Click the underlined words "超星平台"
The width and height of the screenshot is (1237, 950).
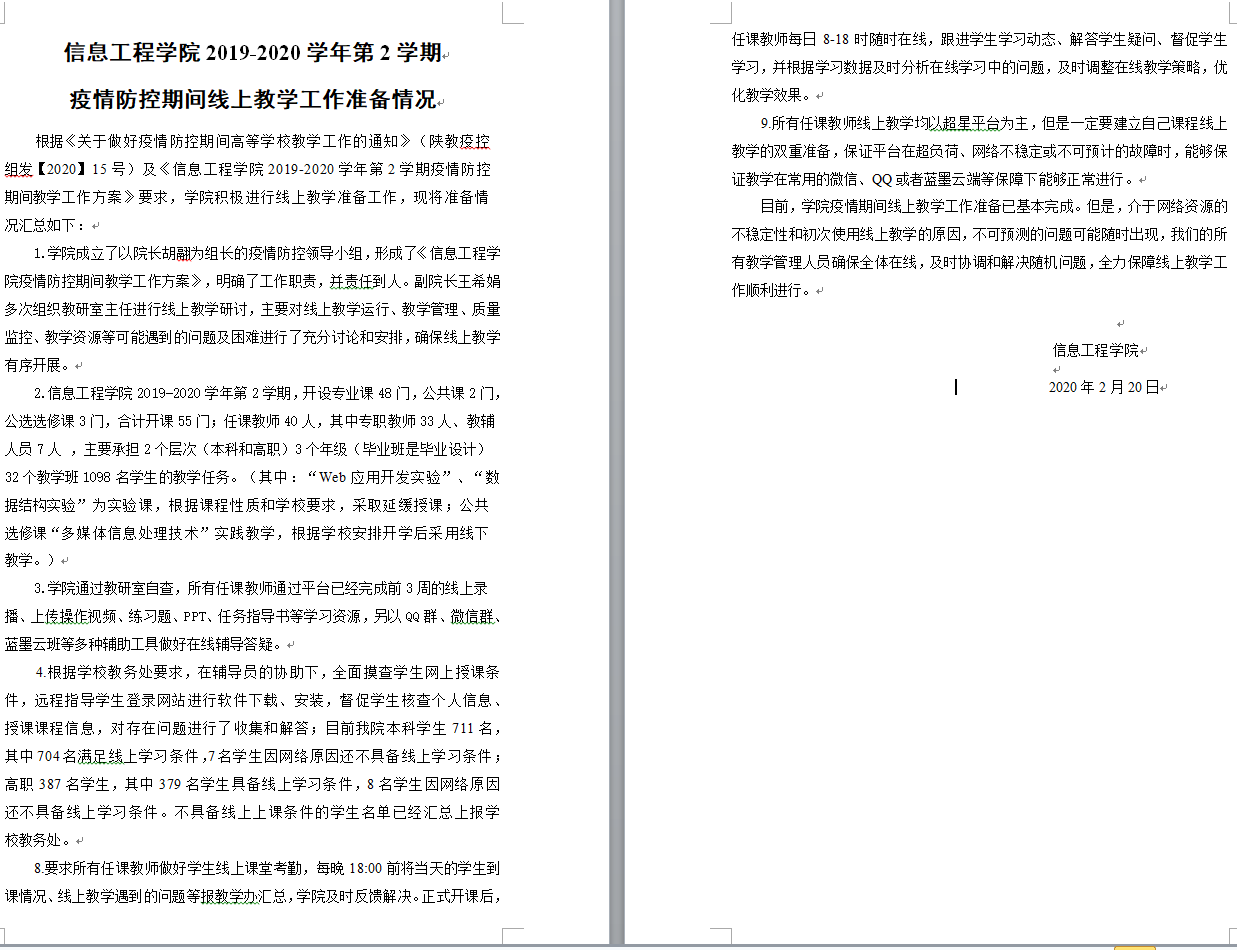(x=972, y=124)
